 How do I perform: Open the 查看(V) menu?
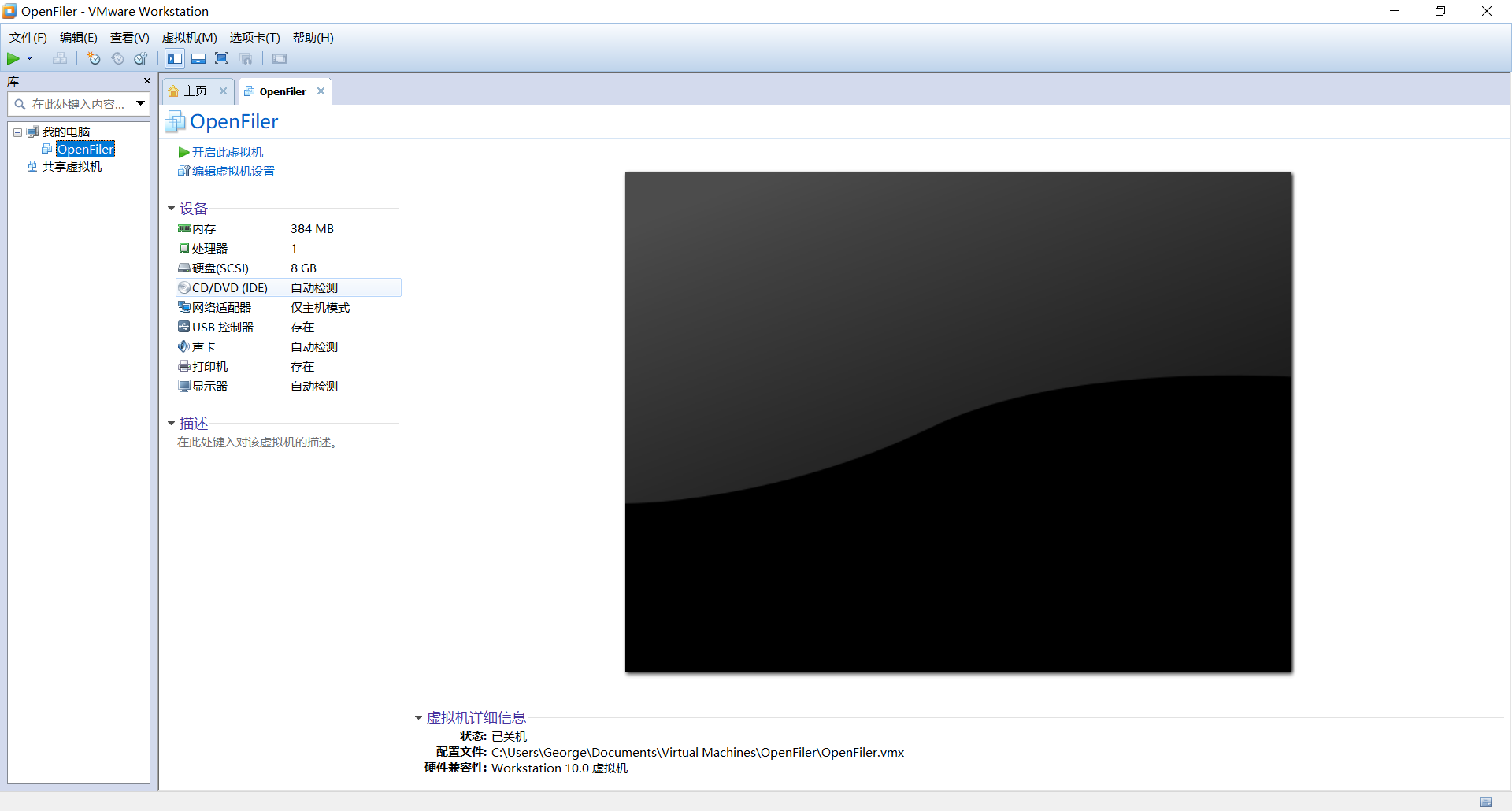point(130,37)
